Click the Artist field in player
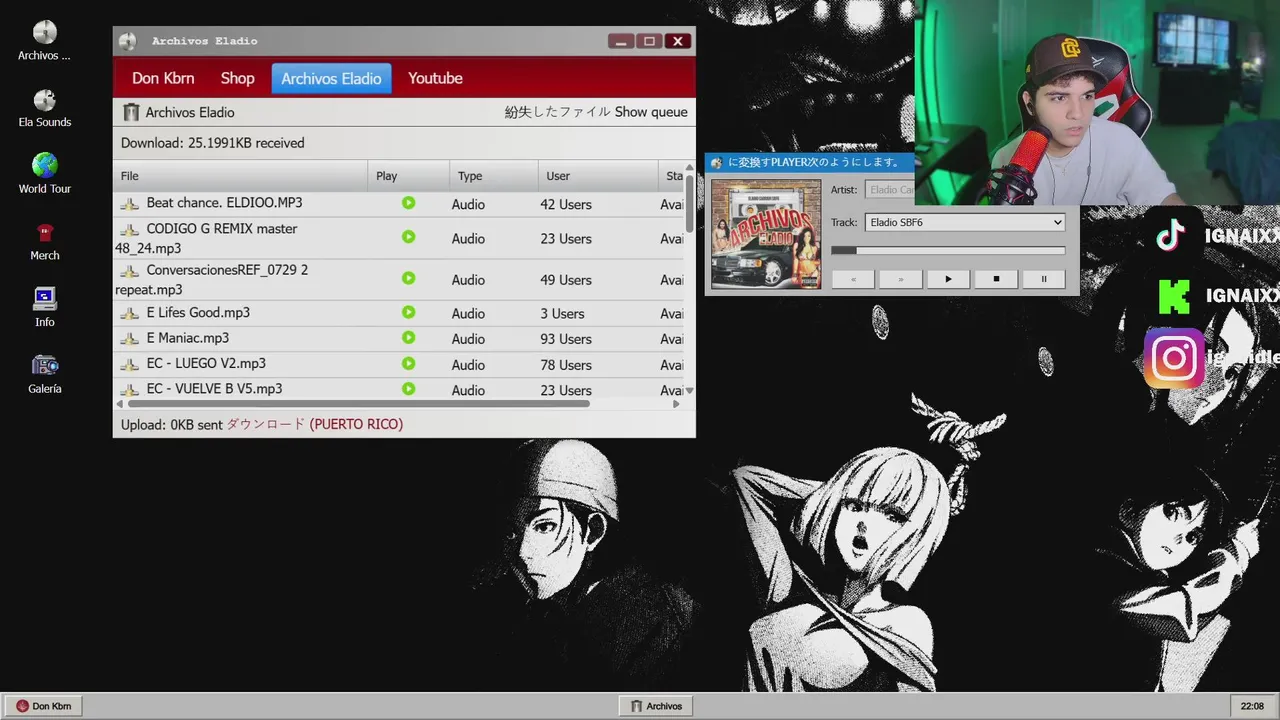The width and height of the screenshot is (1280, 720). point(889,190)
